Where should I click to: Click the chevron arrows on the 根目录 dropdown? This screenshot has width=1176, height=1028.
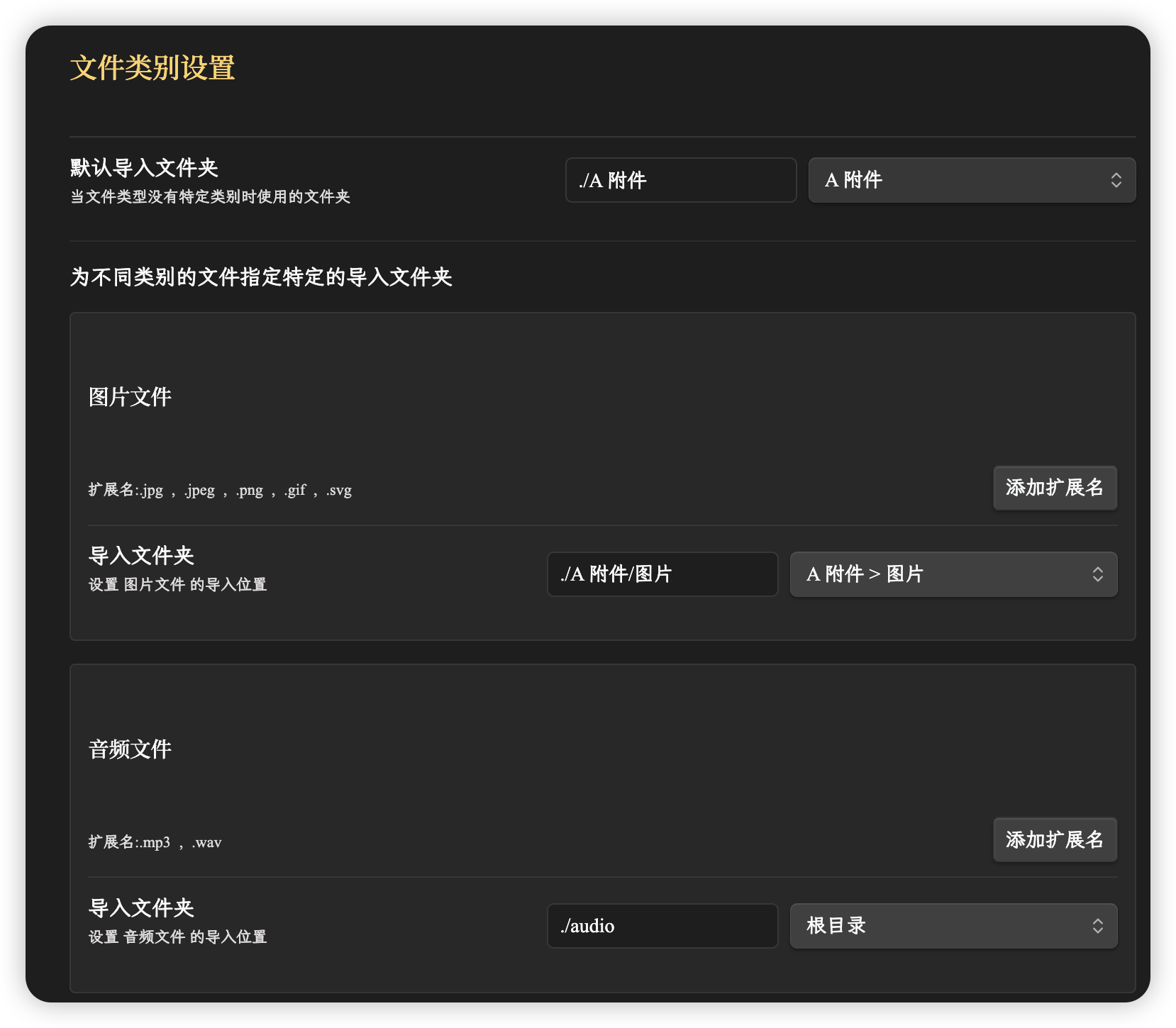coord(1097,926)
